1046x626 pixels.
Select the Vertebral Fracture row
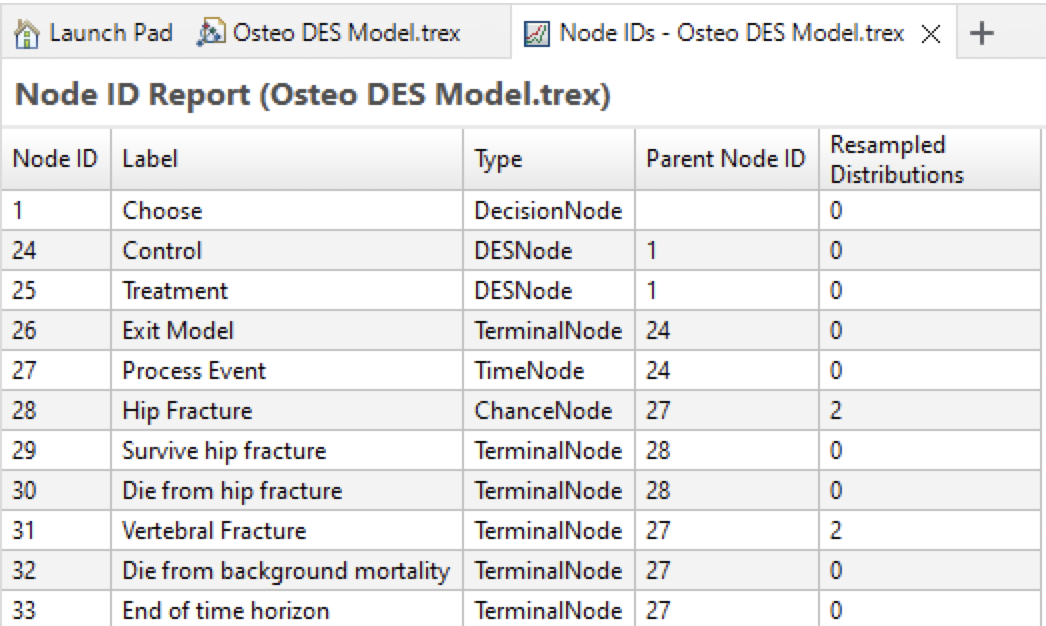point(300,530)
